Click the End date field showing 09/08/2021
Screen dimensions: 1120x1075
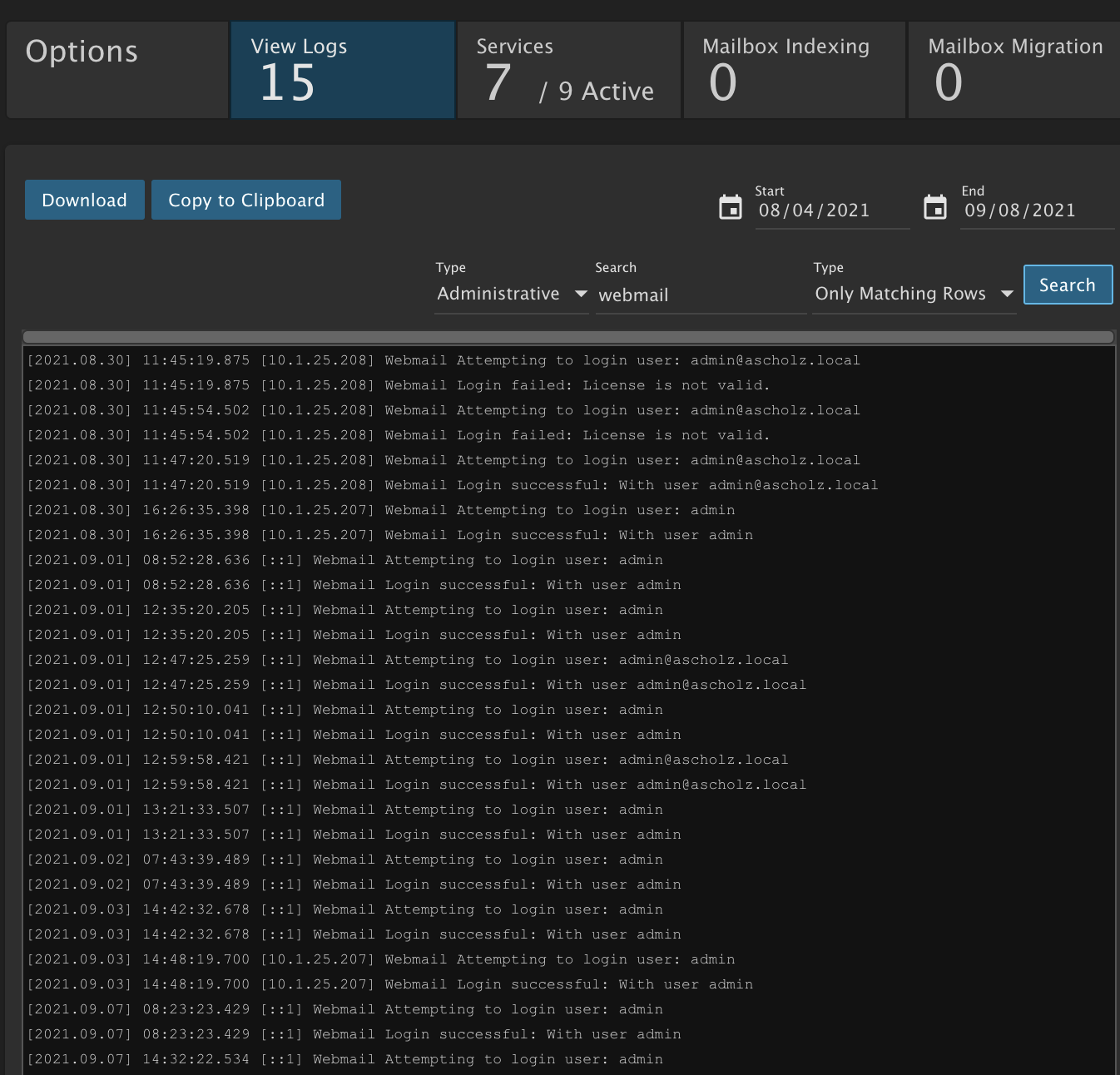click(1035, 211)
